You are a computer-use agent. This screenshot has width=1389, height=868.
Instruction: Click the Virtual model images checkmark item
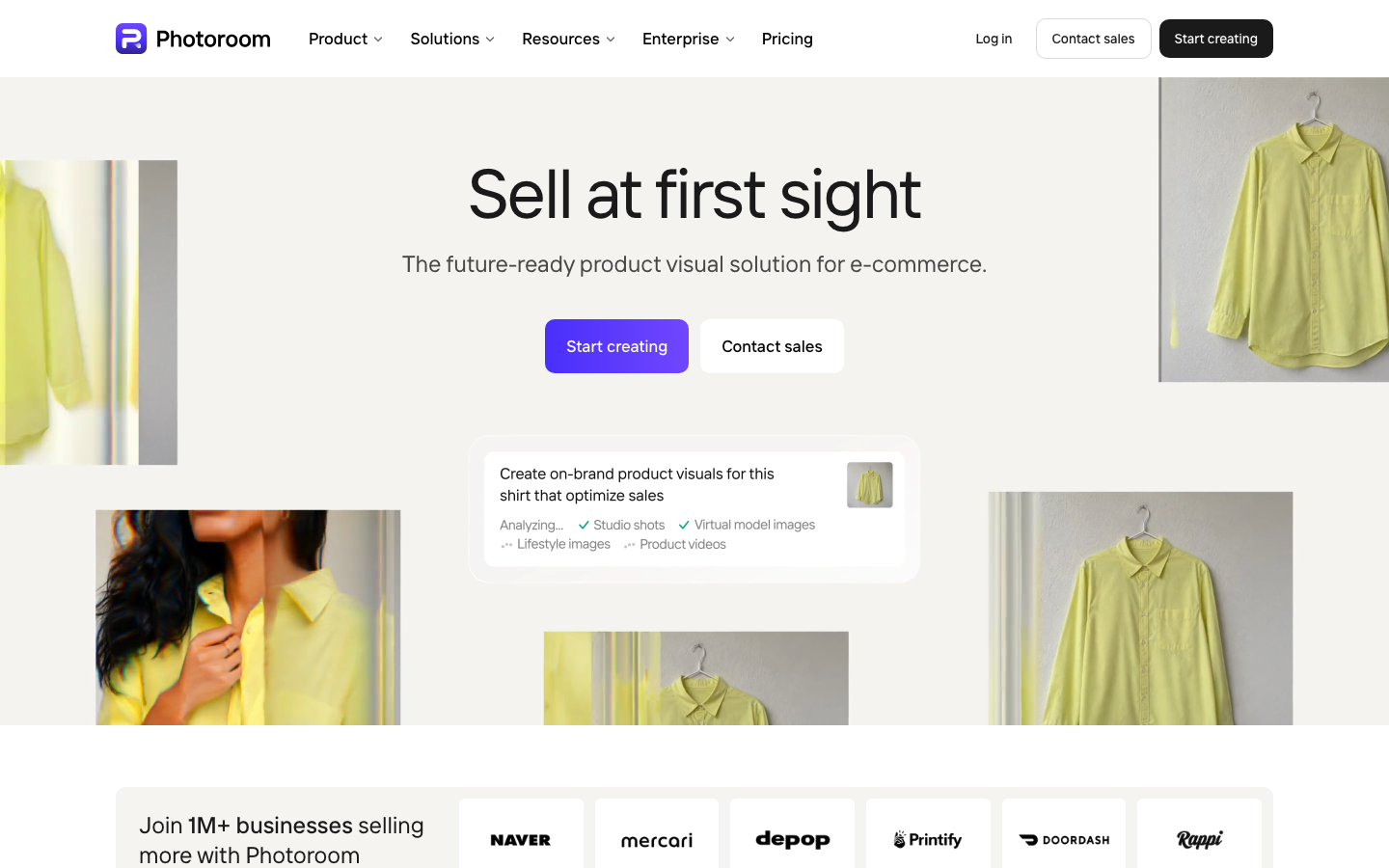click(x=747, y=525)
